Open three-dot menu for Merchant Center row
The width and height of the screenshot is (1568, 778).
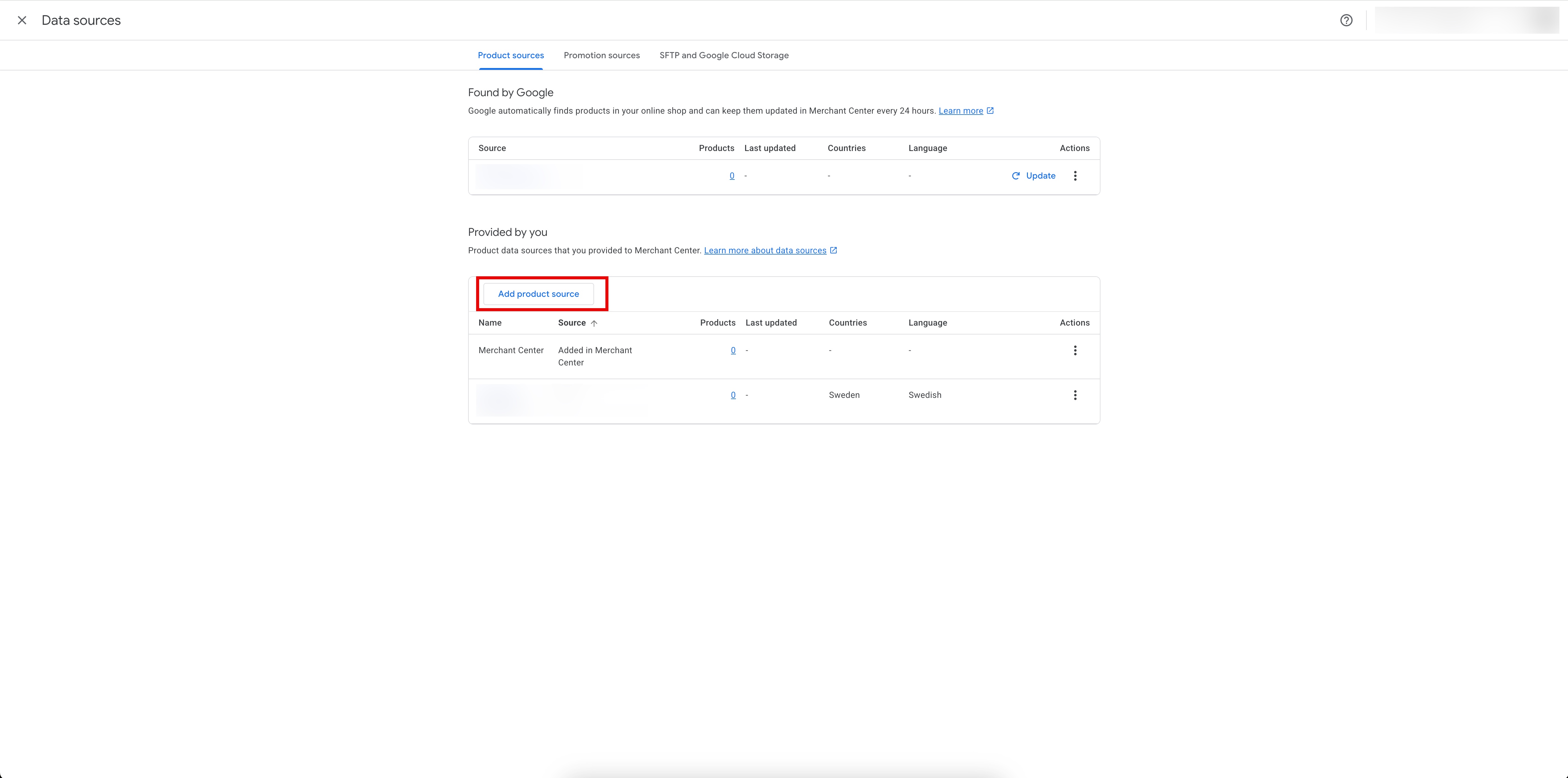point(1075,351)
